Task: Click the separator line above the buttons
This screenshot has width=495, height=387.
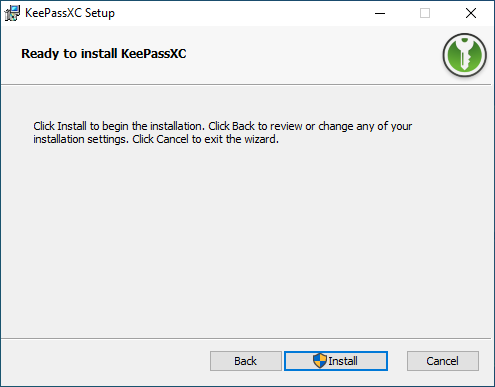Action: (246, 339)
